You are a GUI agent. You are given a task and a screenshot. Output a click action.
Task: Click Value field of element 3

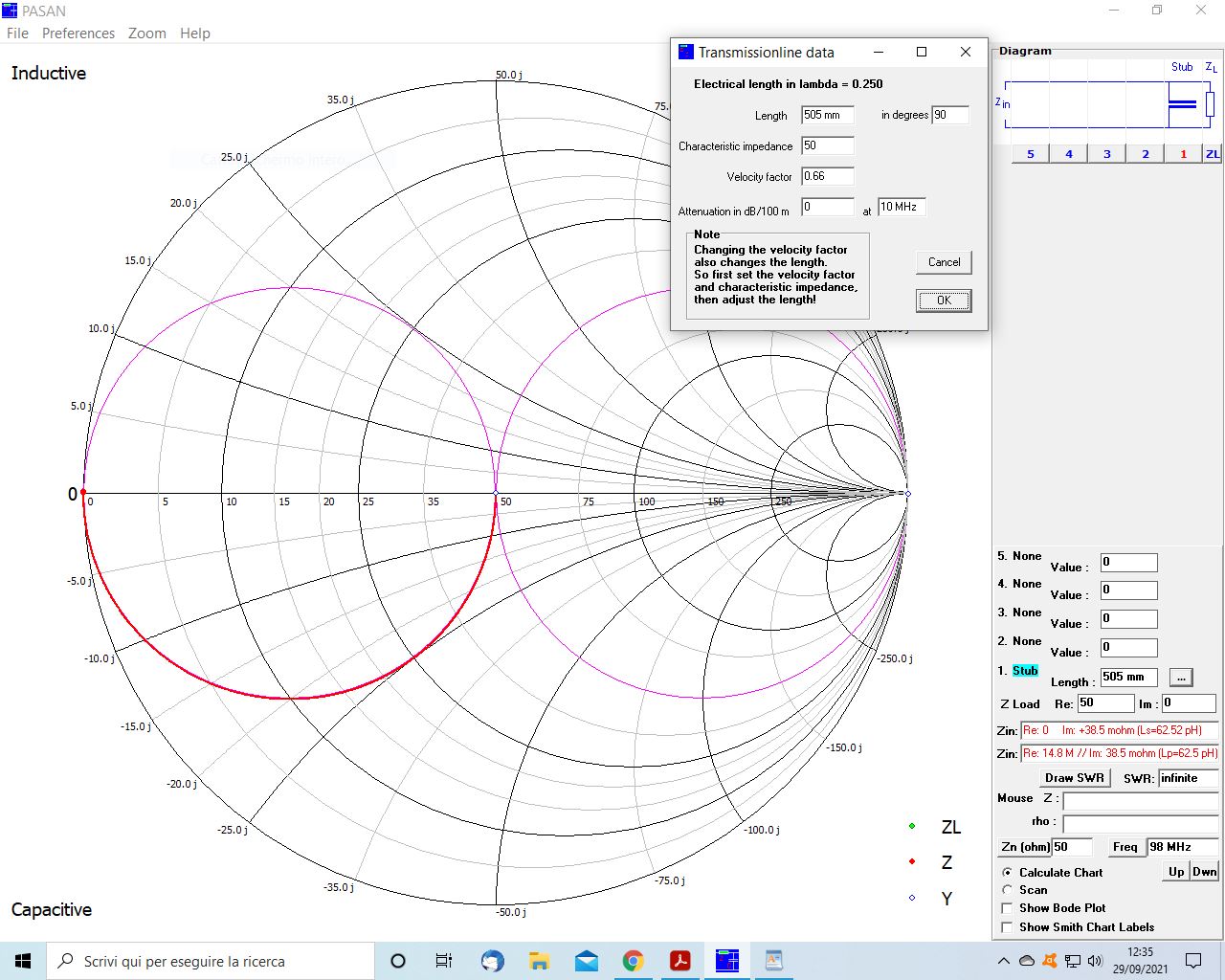pos(1128,619)
